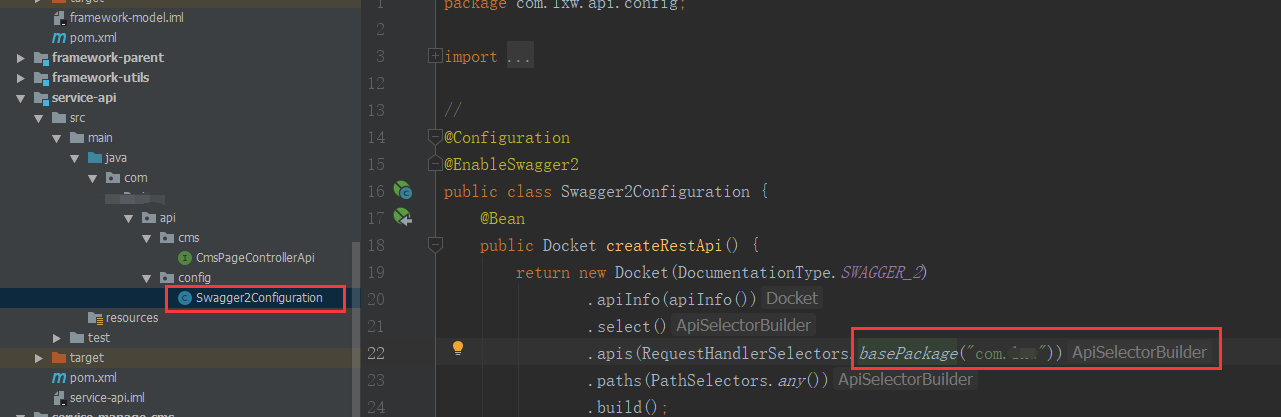Click the fold marker beside @EnableSwagger2
The width and height of the screenshot is (1281, 417).
coord(434,164)
